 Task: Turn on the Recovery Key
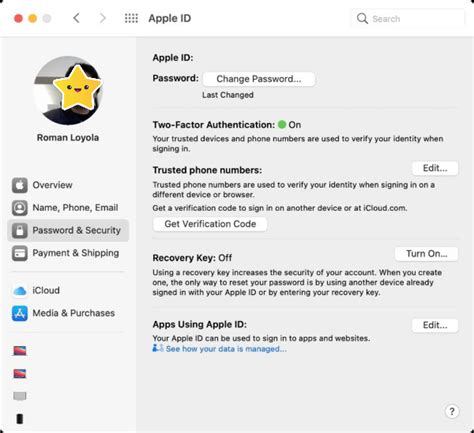427,254
